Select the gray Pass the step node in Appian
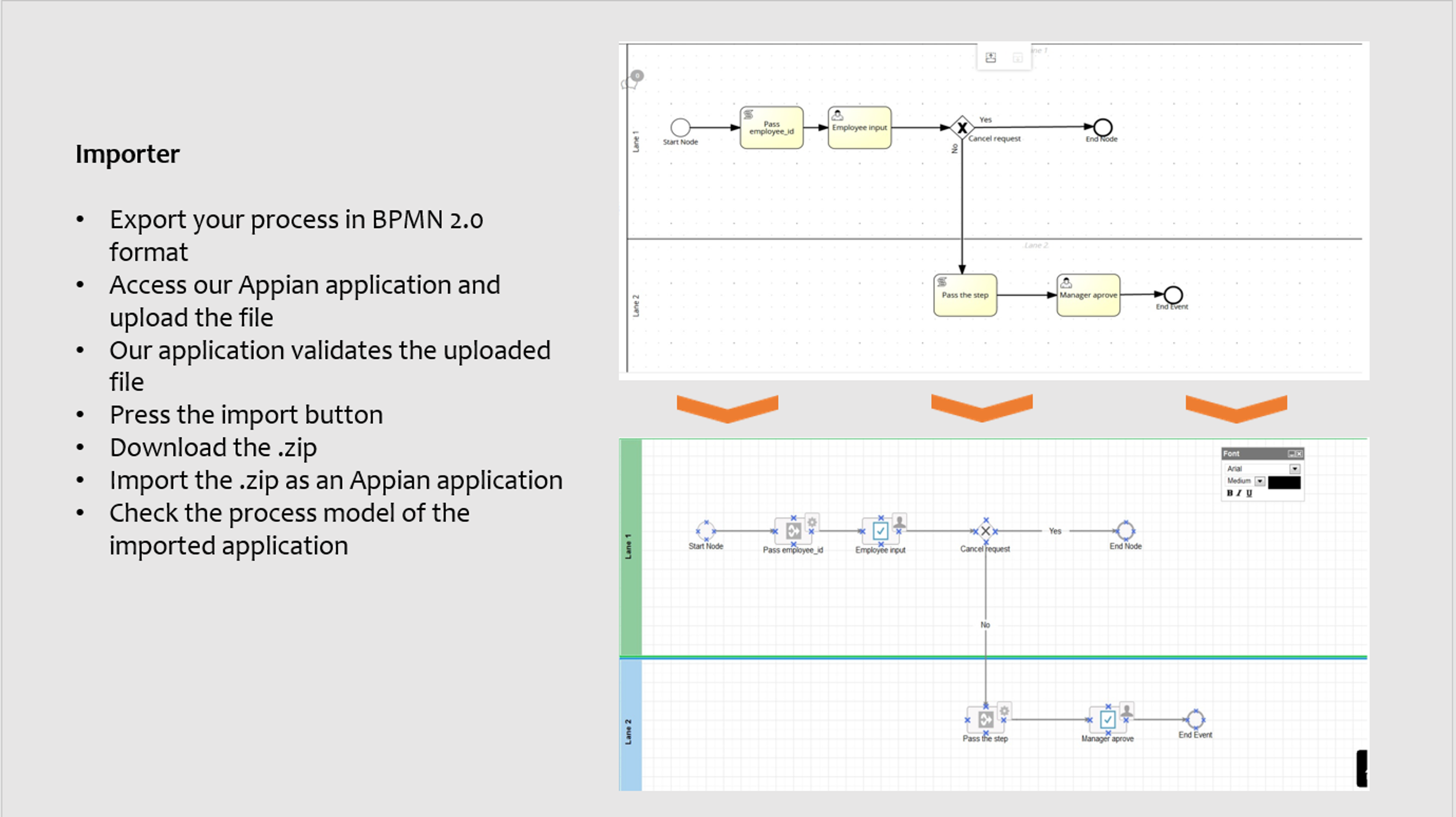1456x817 pixels. click(986, 720)
